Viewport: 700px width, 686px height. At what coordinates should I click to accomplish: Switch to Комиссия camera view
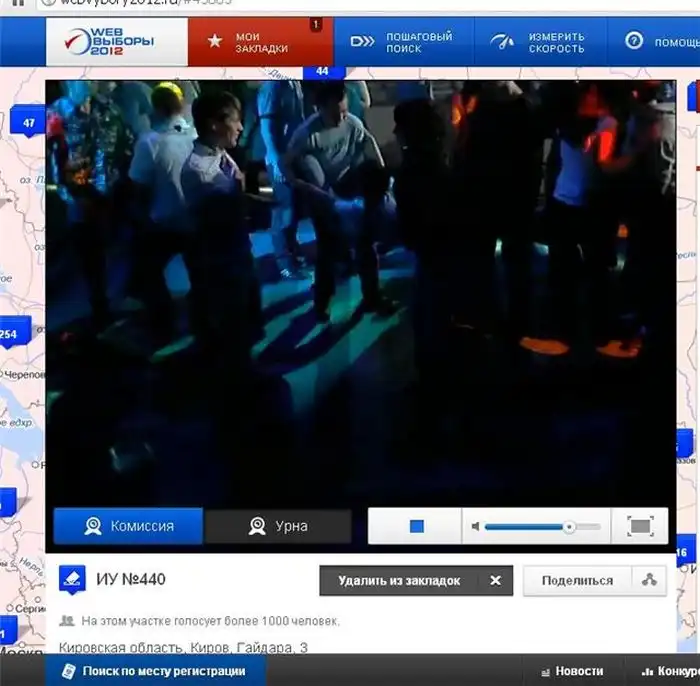[128, 526]
